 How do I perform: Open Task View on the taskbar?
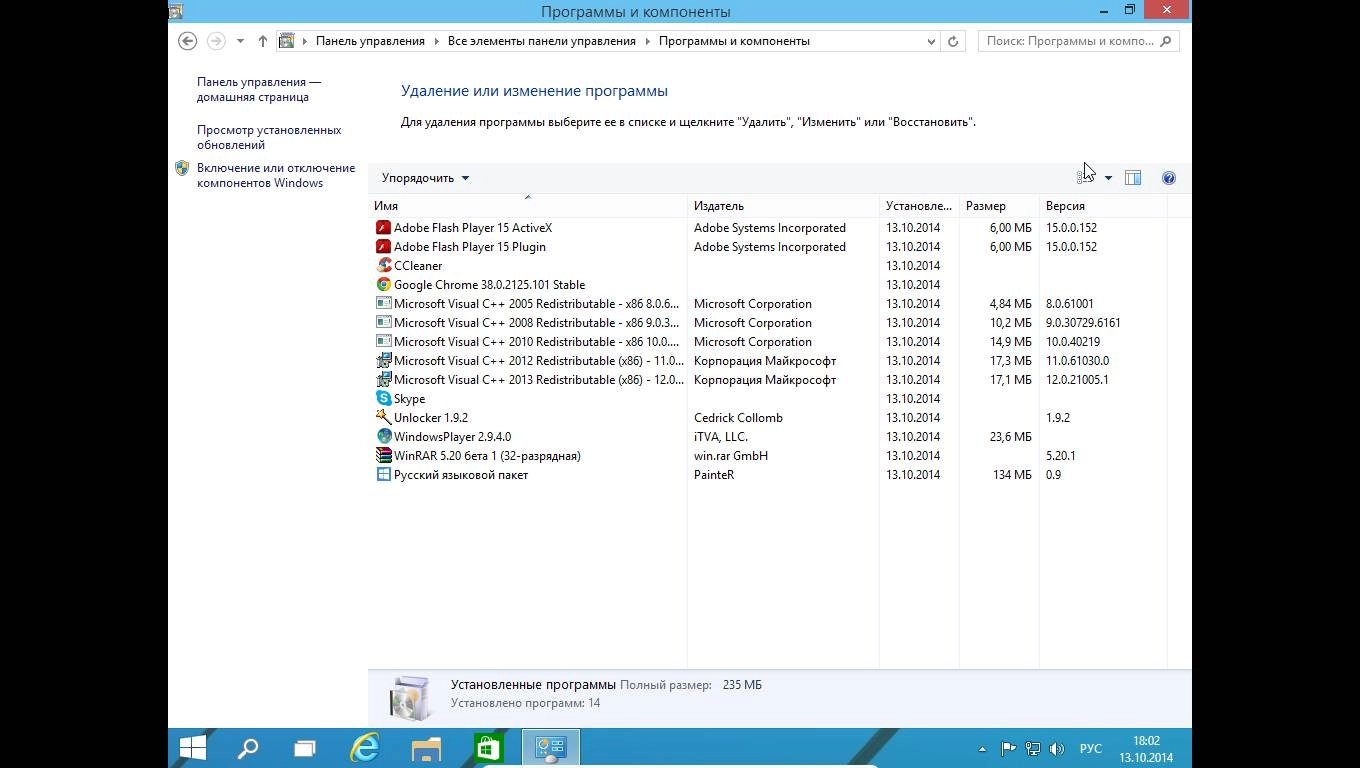click(x=305, y=748)
